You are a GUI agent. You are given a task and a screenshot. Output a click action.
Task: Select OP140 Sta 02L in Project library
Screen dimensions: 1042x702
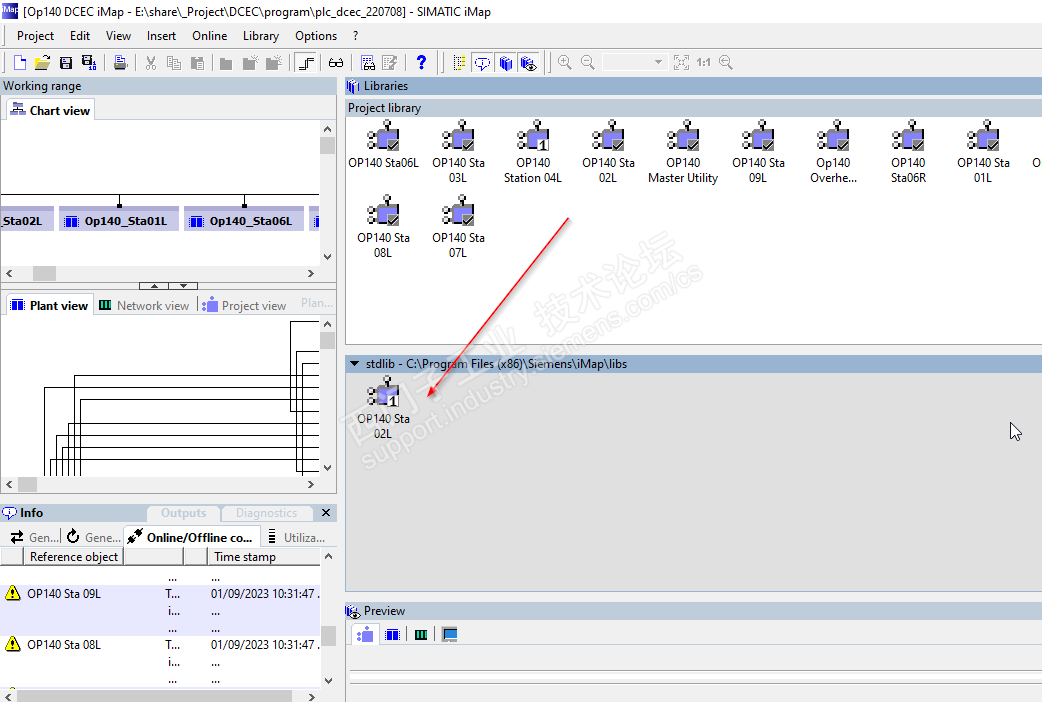608,152
